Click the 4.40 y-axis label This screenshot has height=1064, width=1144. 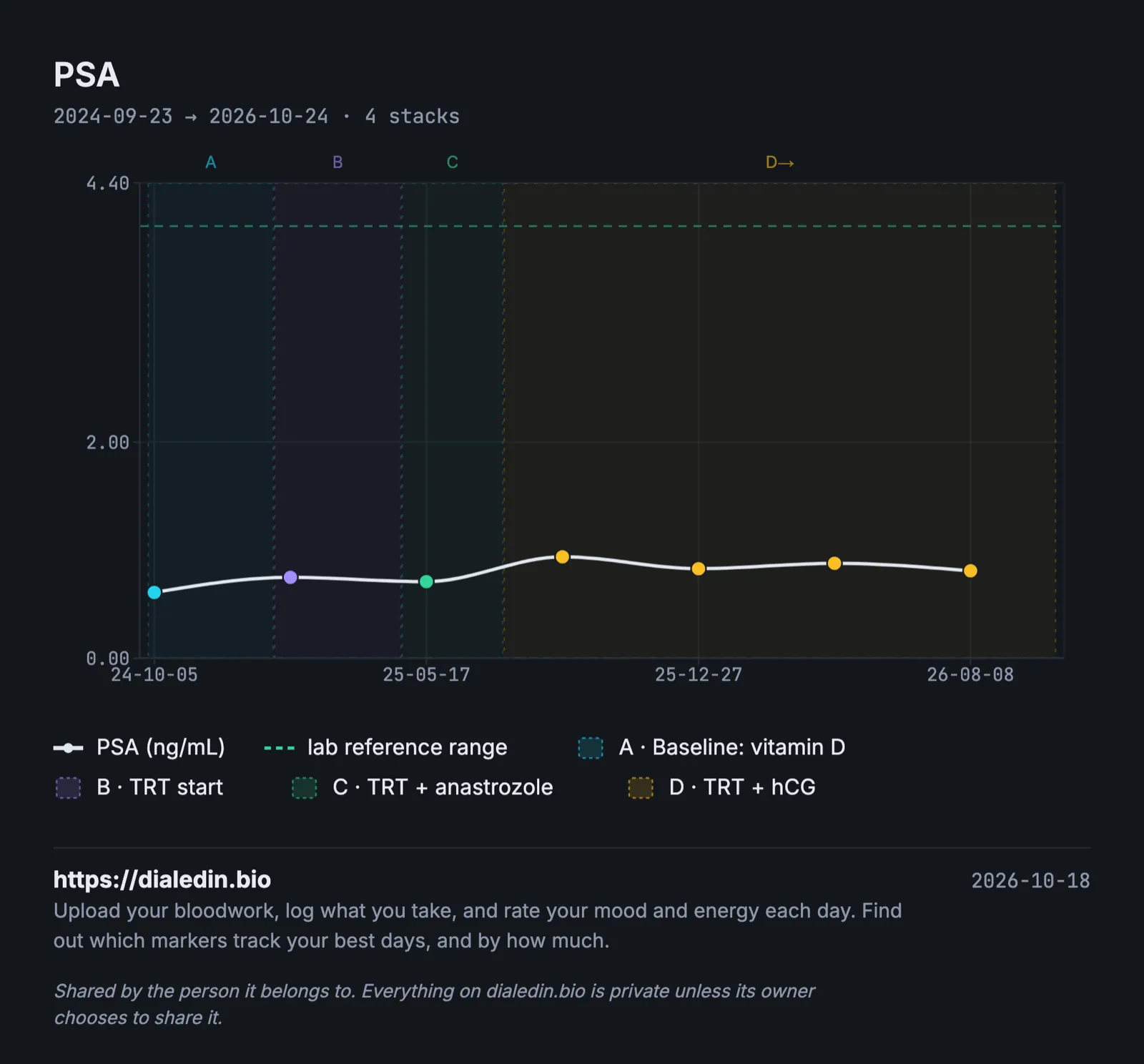point(108,184)
